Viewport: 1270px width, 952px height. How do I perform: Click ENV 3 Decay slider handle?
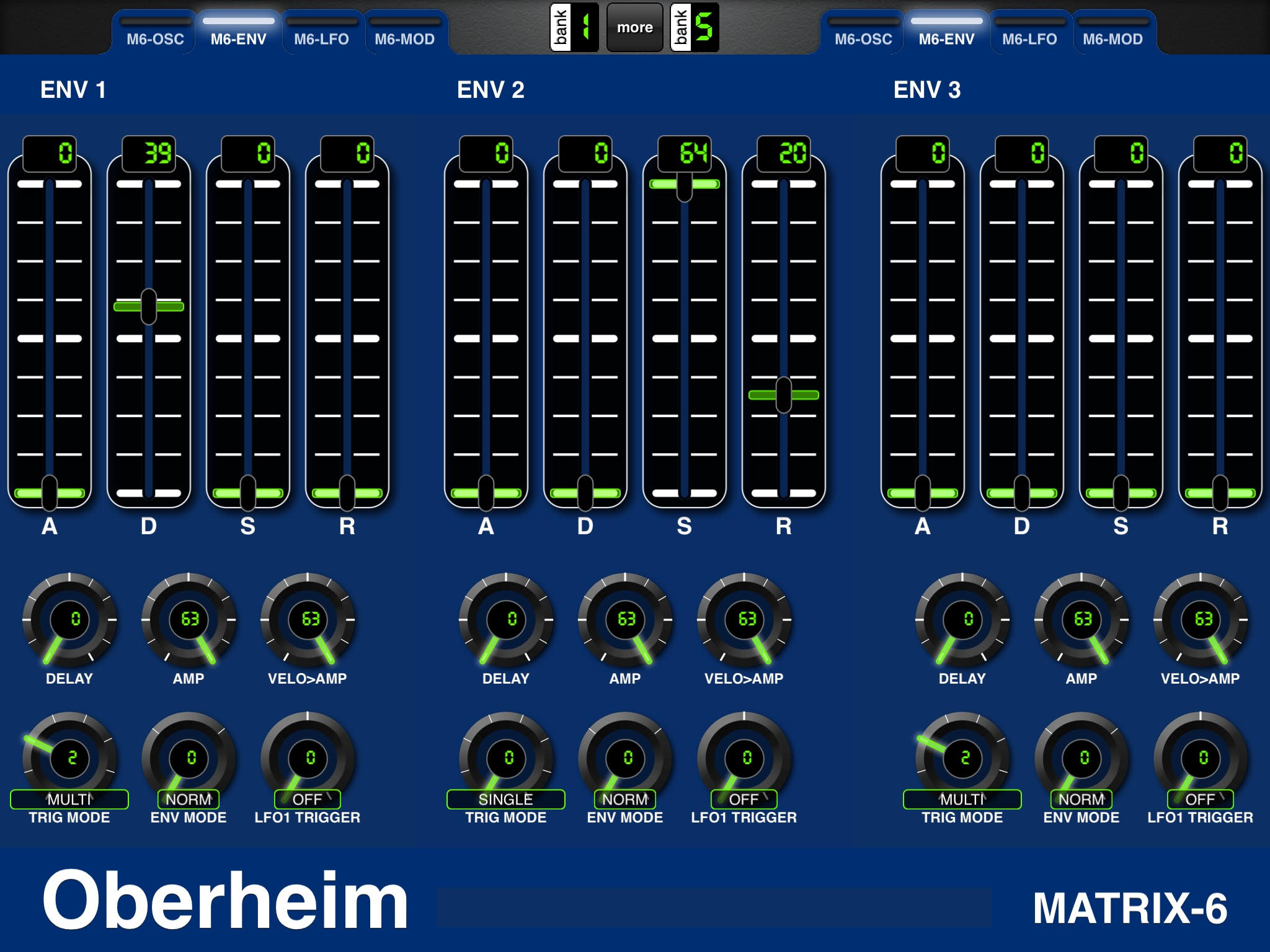pos(1022,493)
